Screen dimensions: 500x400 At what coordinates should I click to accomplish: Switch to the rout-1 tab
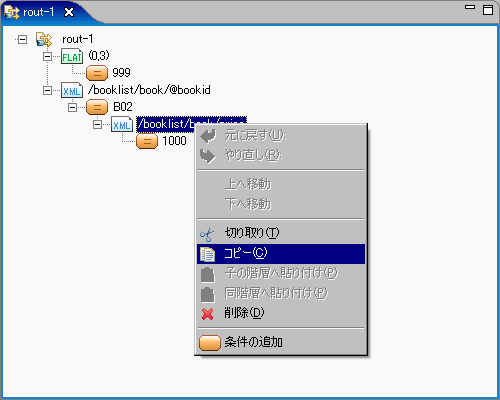[x=38, y=12]
